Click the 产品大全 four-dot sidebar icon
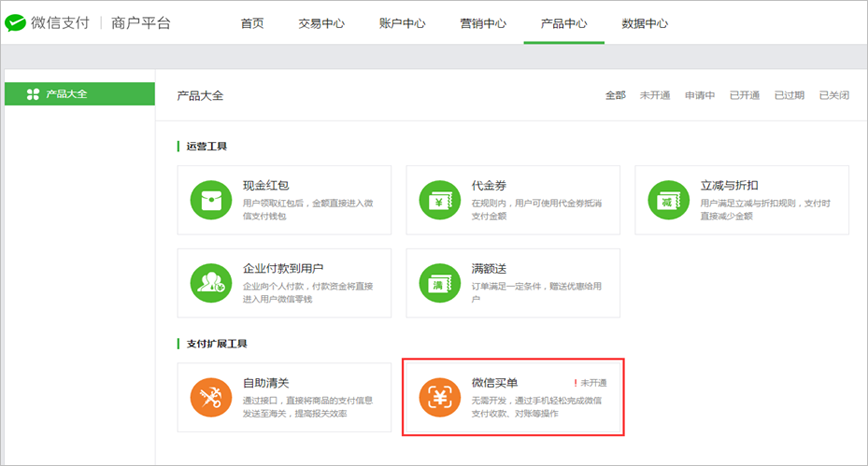This screenshot has width=868, height=466. (x=33, y=94)
